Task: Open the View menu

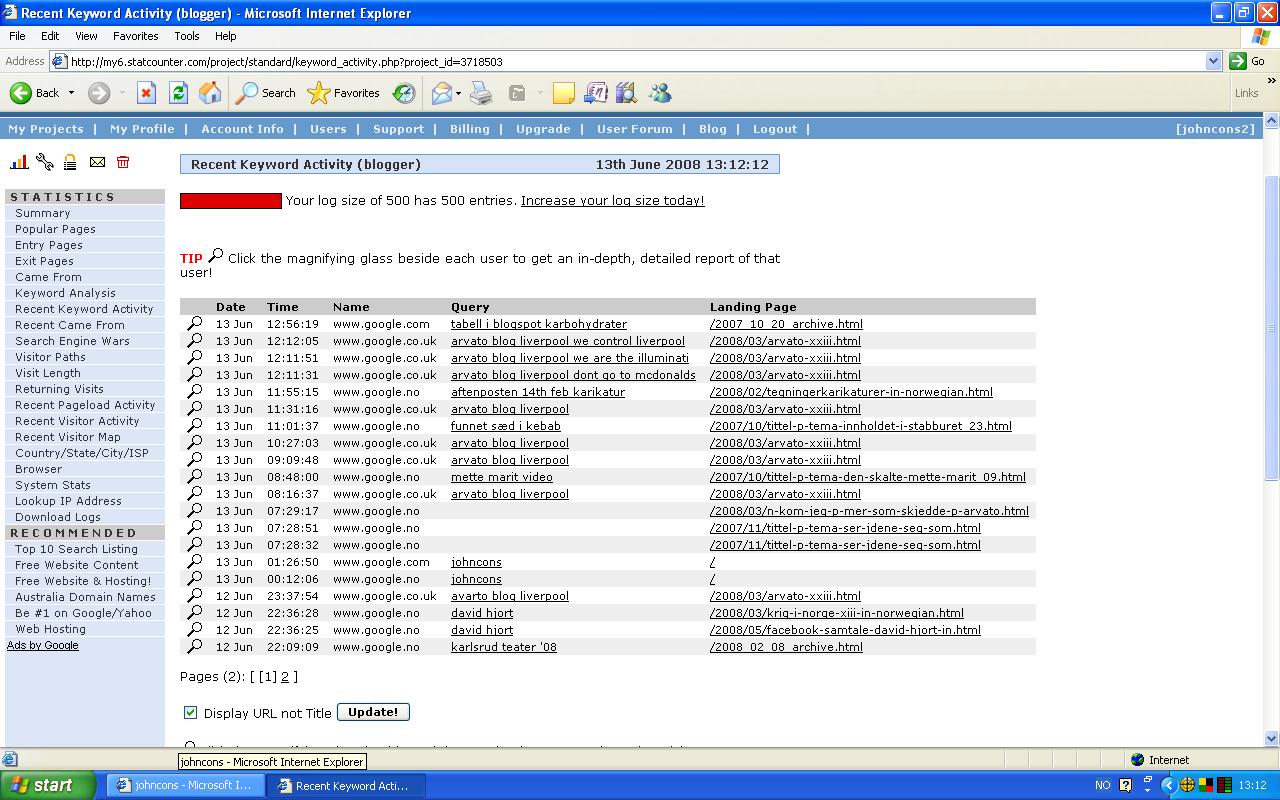Action: [86, 36]
